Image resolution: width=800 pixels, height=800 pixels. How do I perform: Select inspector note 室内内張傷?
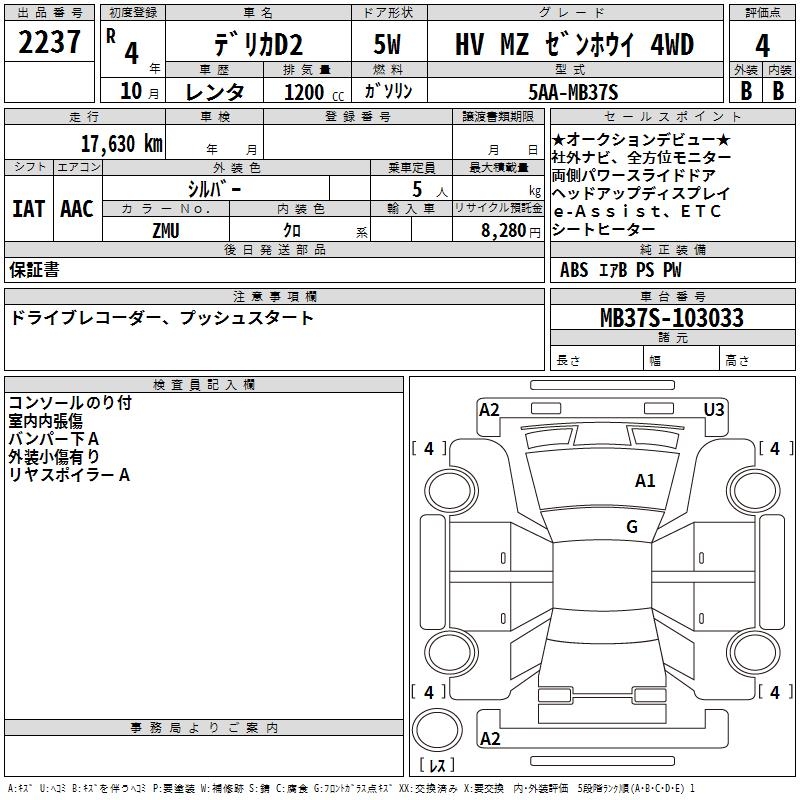point(45,421)
